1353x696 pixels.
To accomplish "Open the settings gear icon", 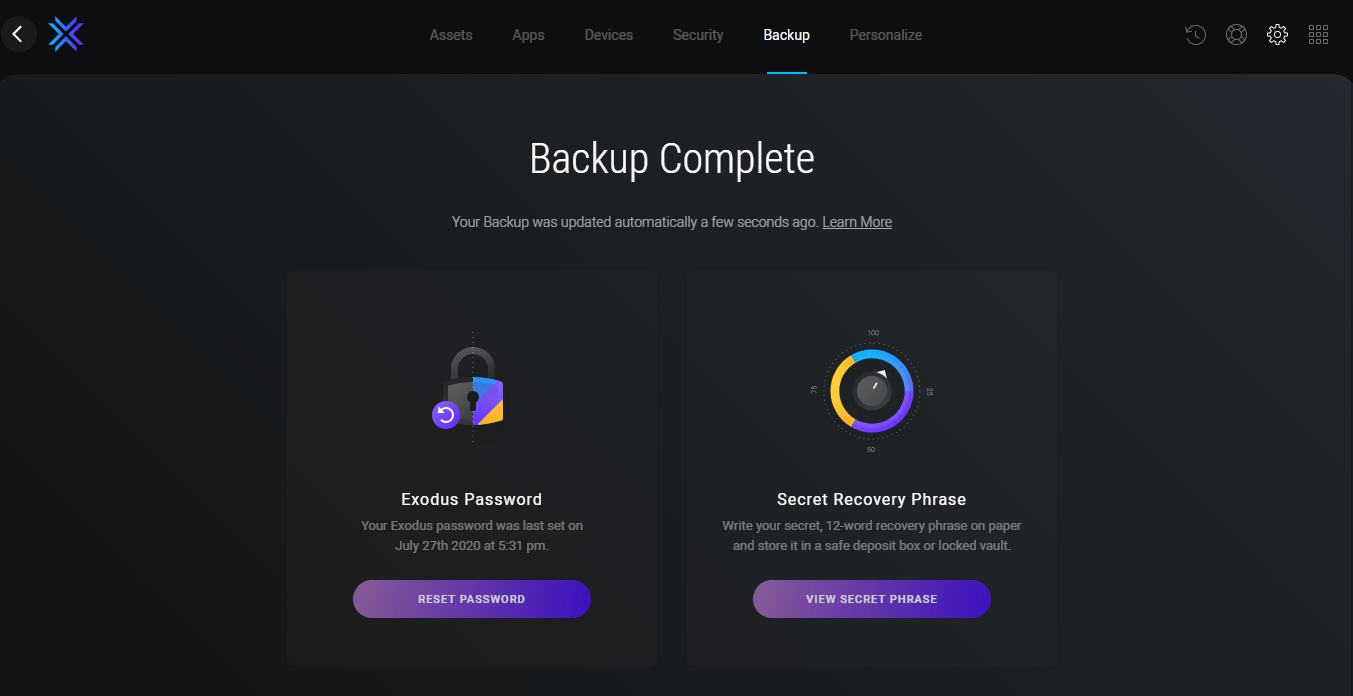I will [1277, 35].
